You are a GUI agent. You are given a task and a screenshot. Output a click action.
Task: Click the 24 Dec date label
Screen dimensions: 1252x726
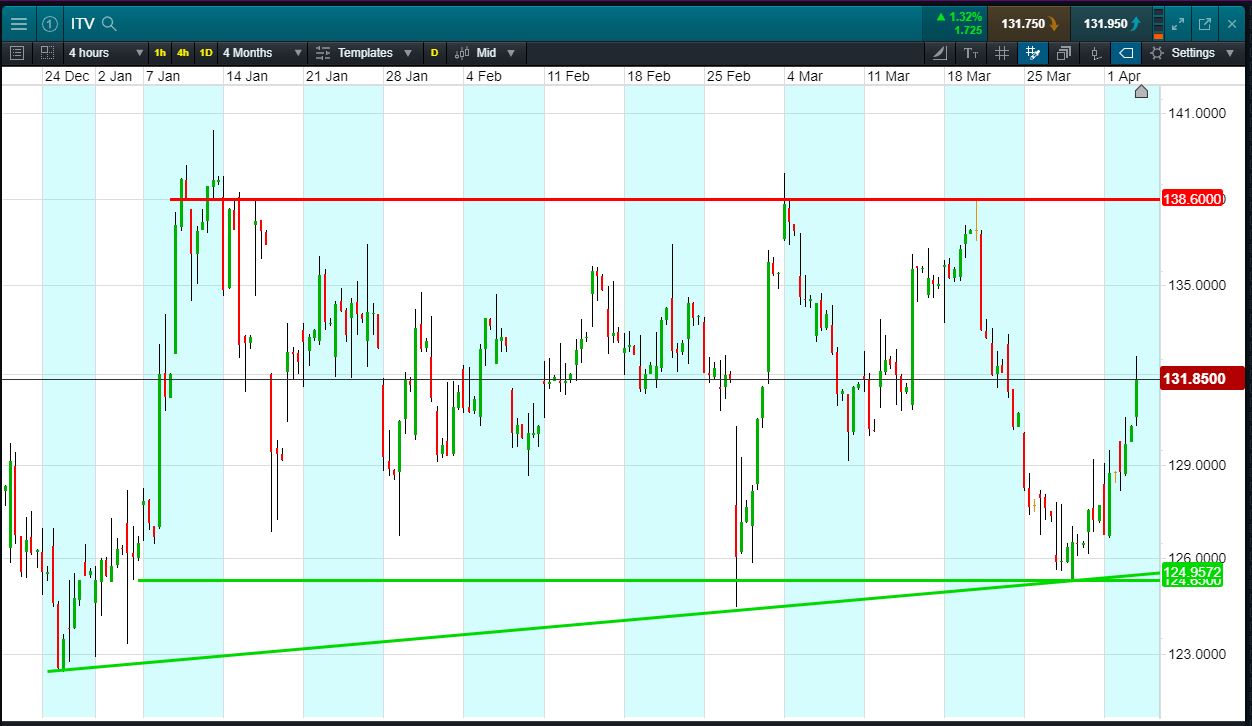(67, 76)
